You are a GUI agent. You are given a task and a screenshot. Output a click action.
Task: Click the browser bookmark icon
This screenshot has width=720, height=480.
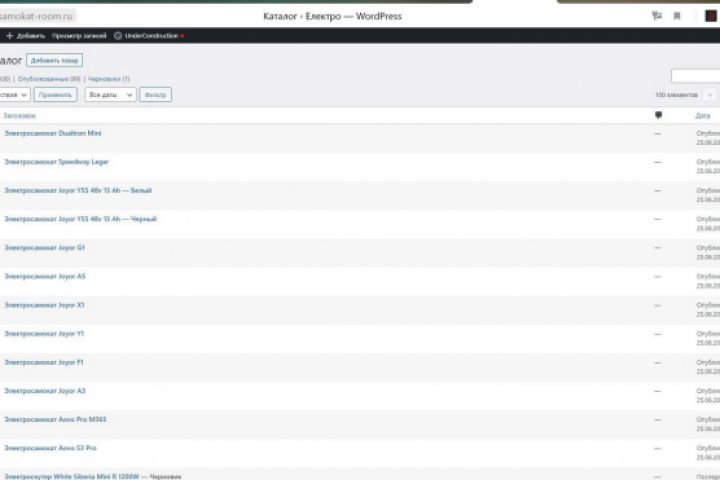coord(677,16)
